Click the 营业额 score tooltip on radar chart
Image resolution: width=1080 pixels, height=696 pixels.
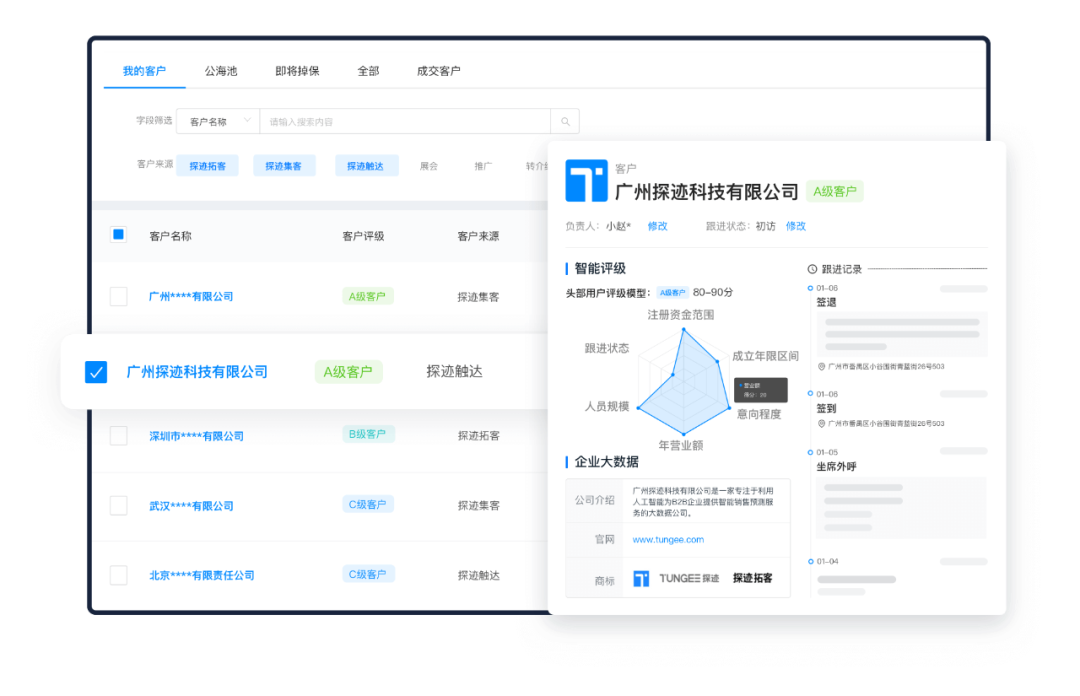[760, 388]
